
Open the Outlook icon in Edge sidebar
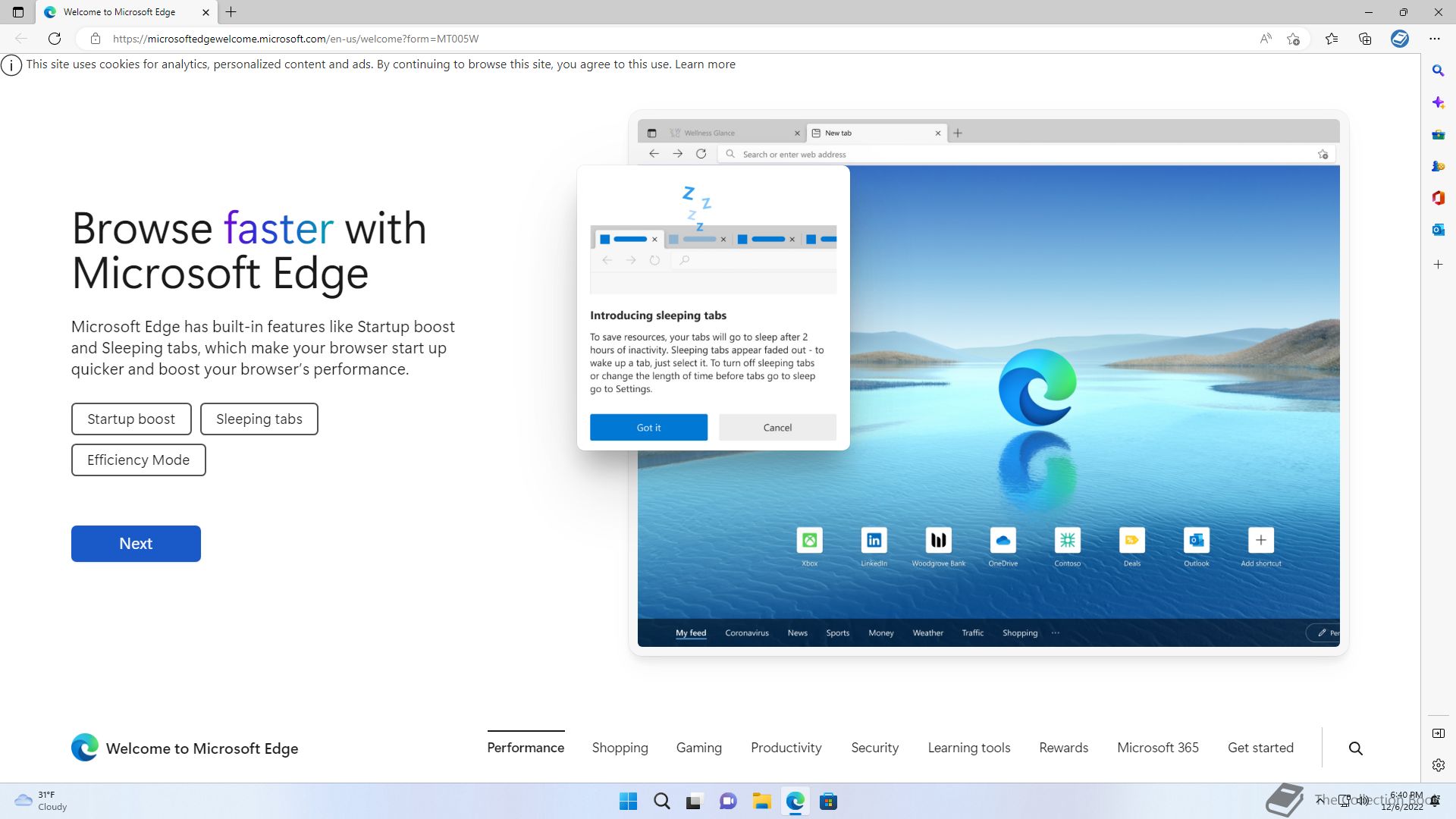click(1438, 230)
